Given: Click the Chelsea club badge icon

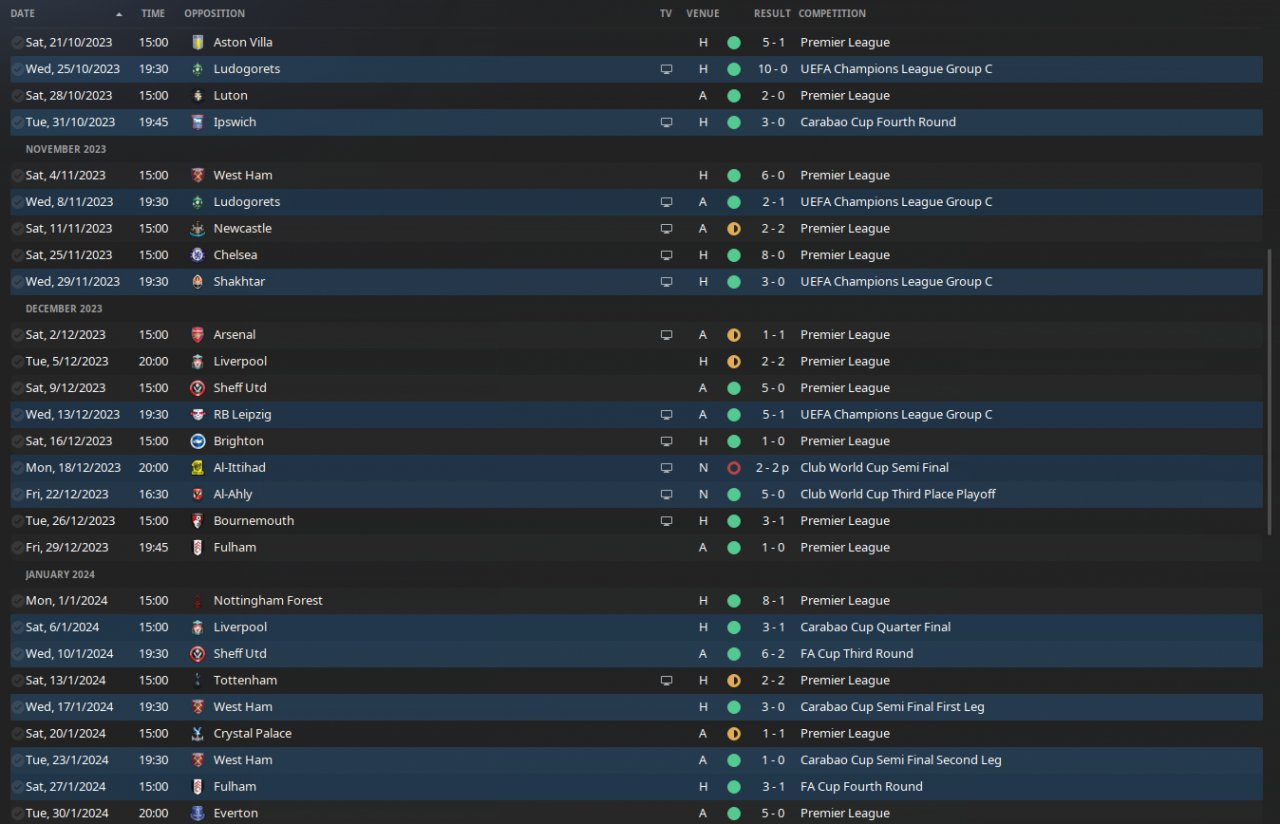Looking at the screenshot, I should click(x=197, y=255).
